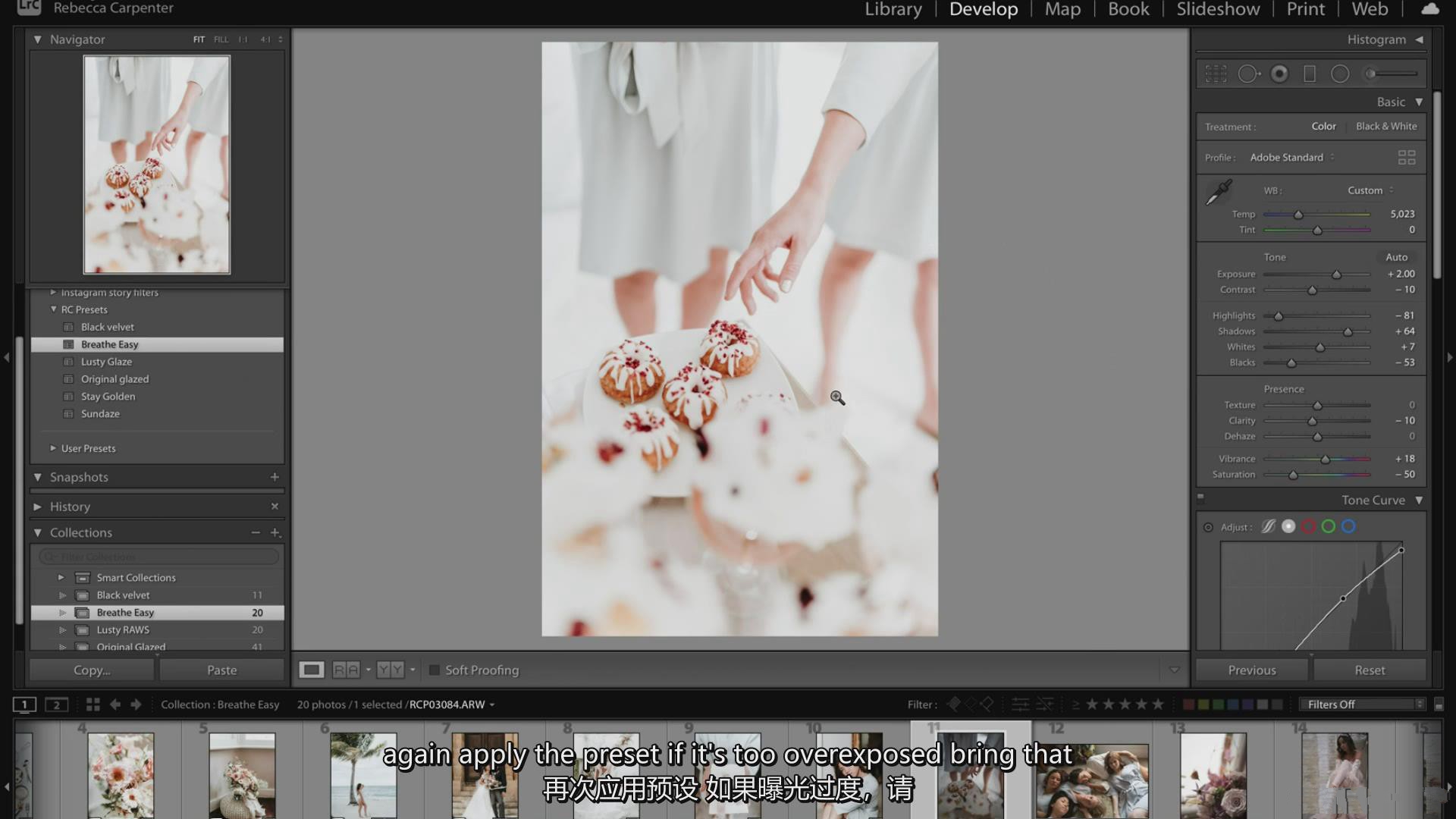1456x819 pixels.
Task: Click the Previous button
Action: click(x=1252, y=670)
